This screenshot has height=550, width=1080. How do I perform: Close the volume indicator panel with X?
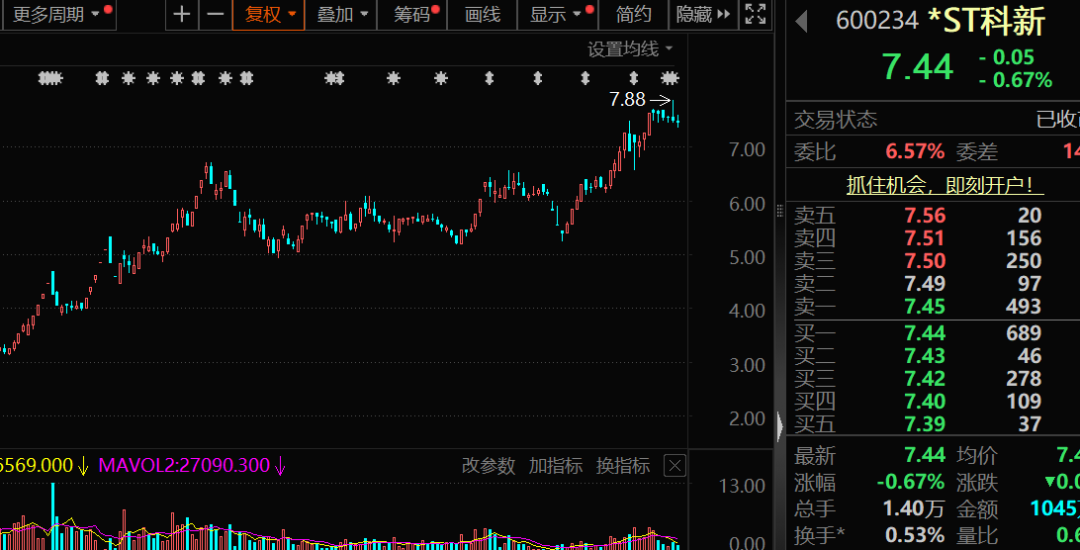[x=676, y=465]
